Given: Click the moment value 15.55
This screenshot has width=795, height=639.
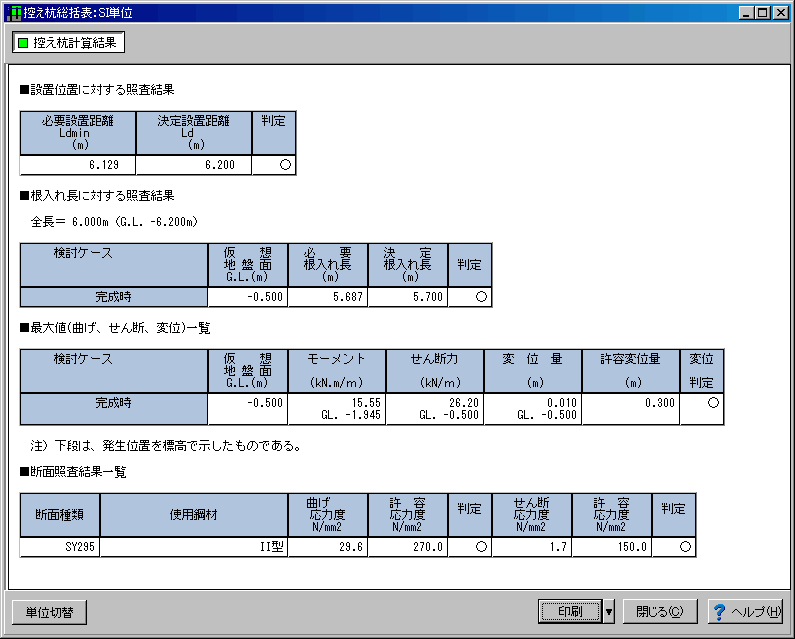Looking at the screenshot, I should coord(366,403).
